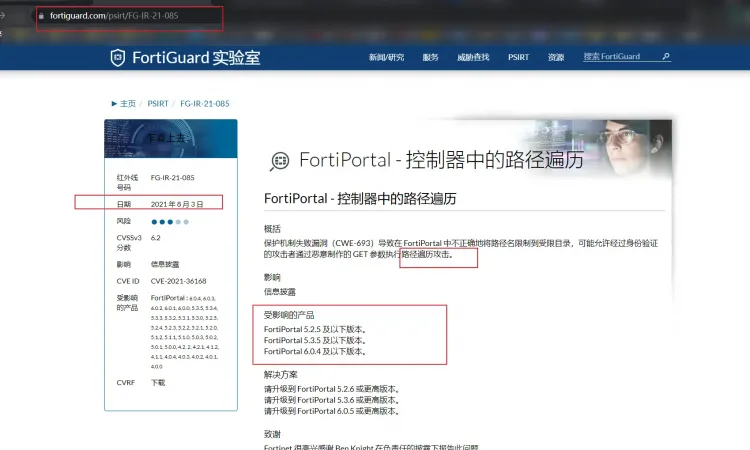This screenshot has height=450, width=750.
Task: Open PSIRT breadcrumb link
Action: tap(158, 103)
